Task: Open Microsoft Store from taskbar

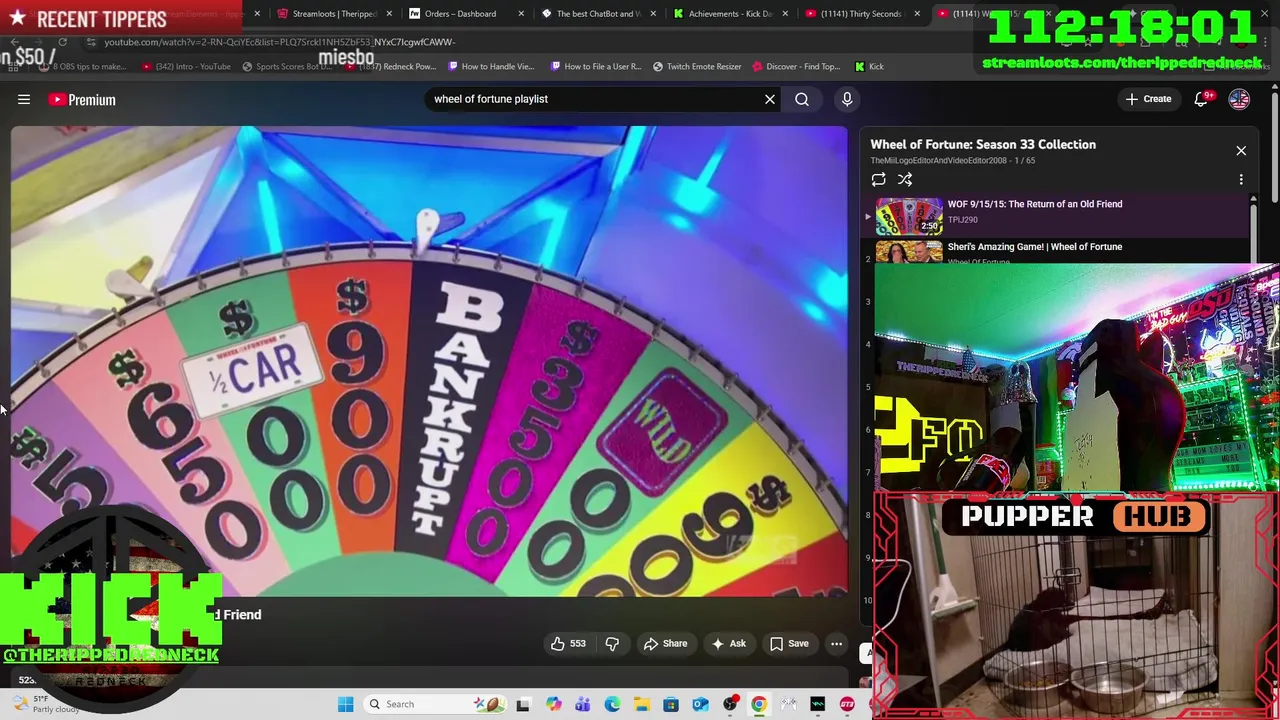Action: tap(671, 704)
